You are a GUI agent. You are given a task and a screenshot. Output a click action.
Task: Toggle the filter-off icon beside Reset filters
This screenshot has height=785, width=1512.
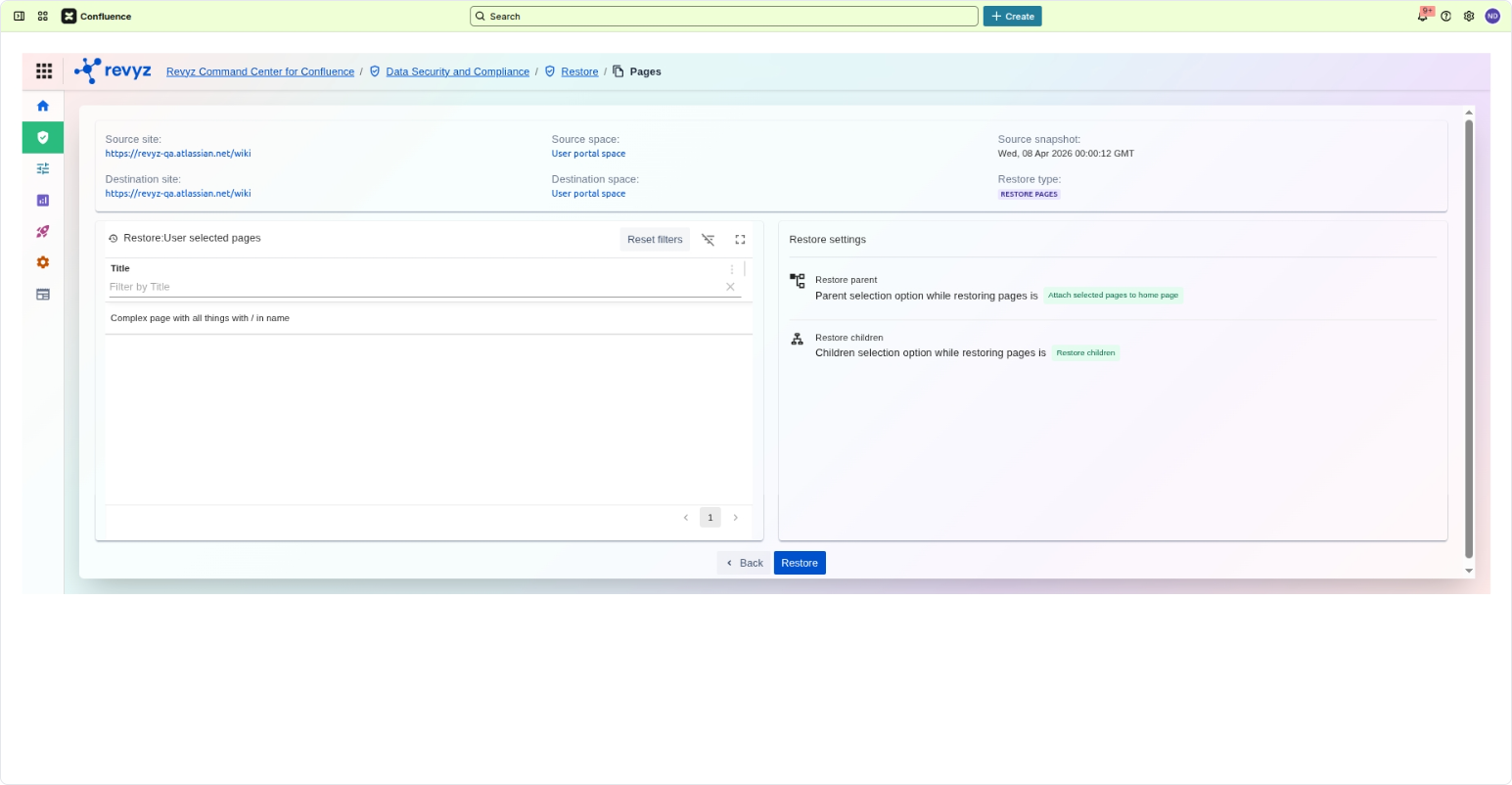(709, 240)
